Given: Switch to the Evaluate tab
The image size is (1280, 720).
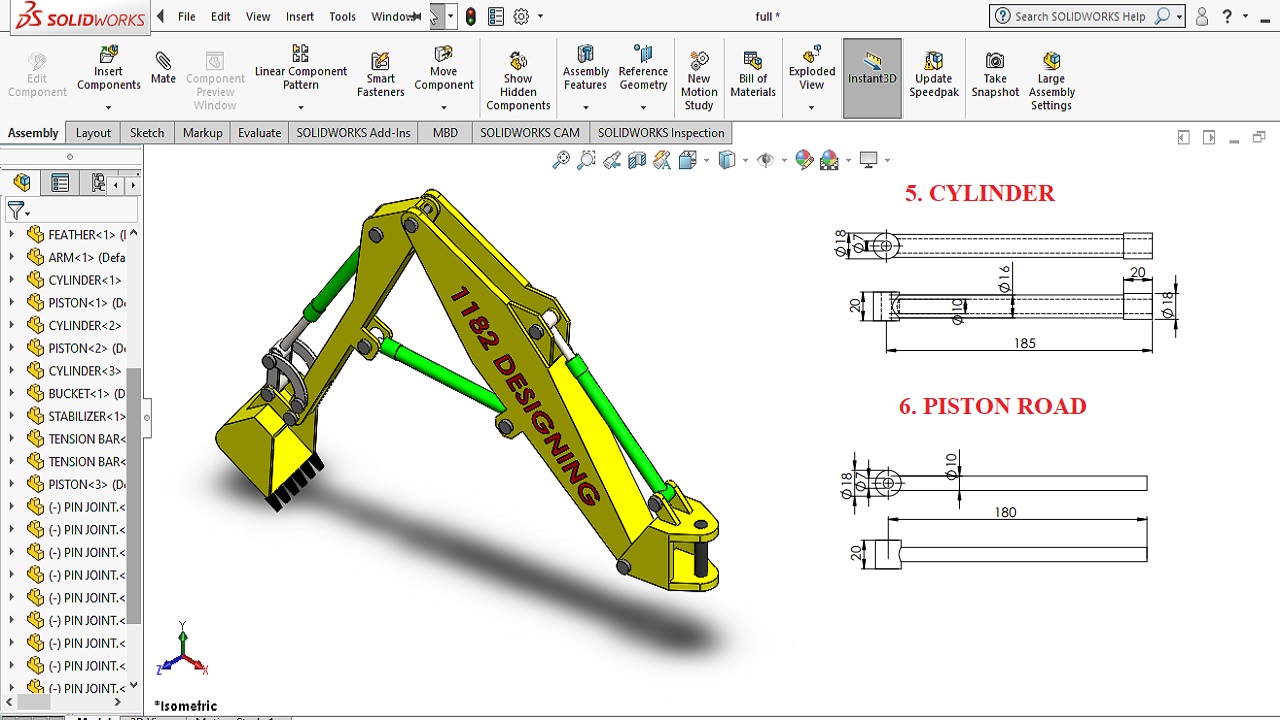Looking at the screenshot, I should [259, 133].
